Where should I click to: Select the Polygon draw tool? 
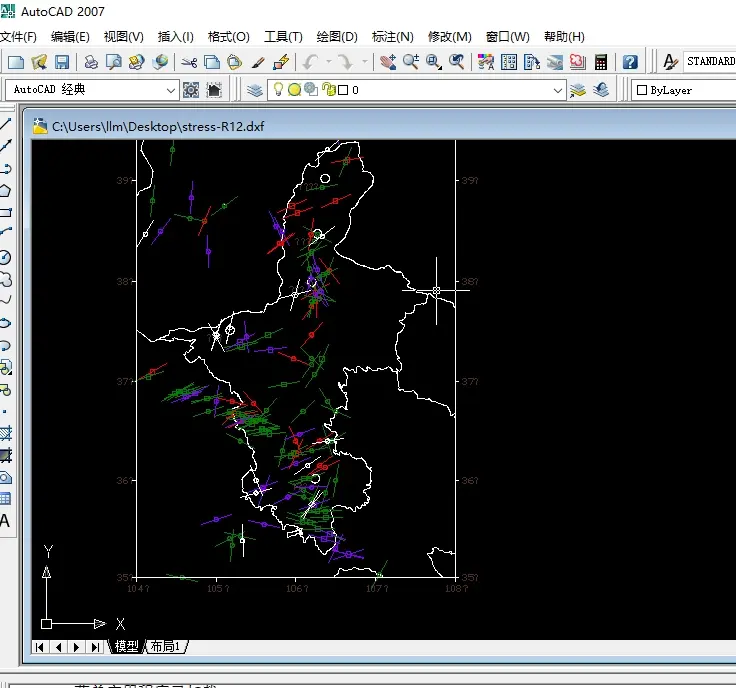pos(5,191)
